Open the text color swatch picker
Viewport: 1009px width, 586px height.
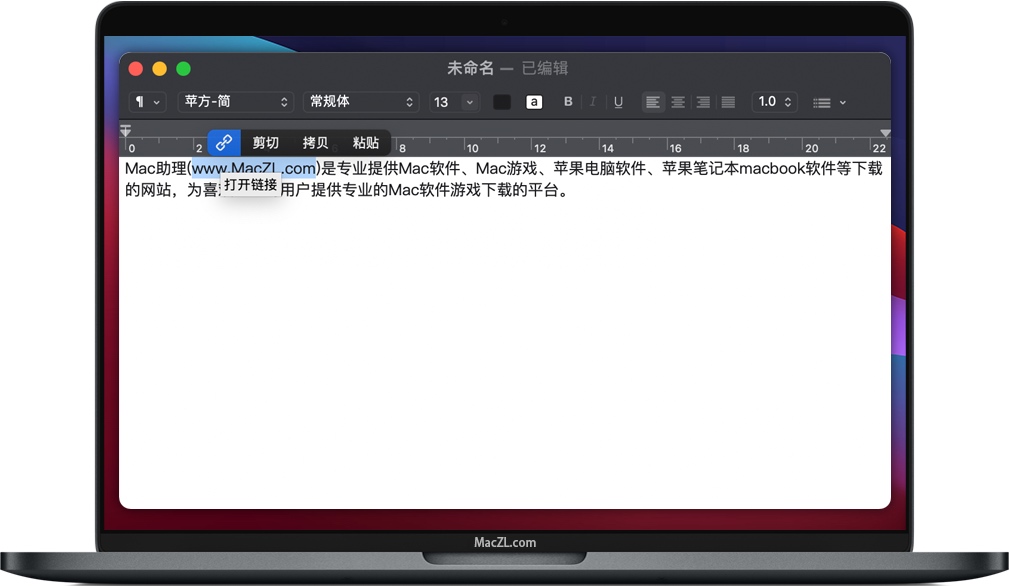point(501,101)
